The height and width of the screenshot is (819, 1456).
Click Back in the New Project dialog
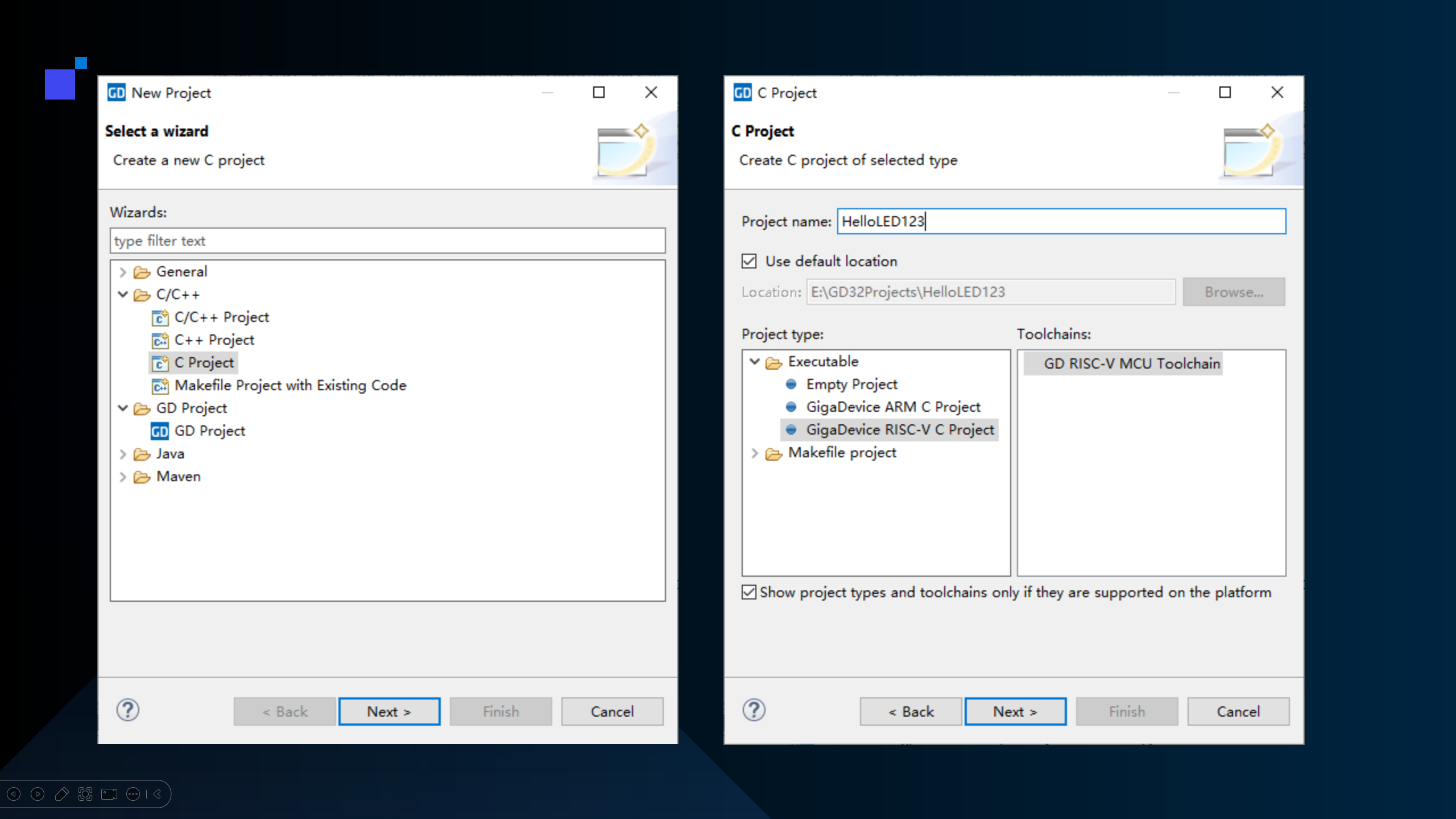[284, 712]
